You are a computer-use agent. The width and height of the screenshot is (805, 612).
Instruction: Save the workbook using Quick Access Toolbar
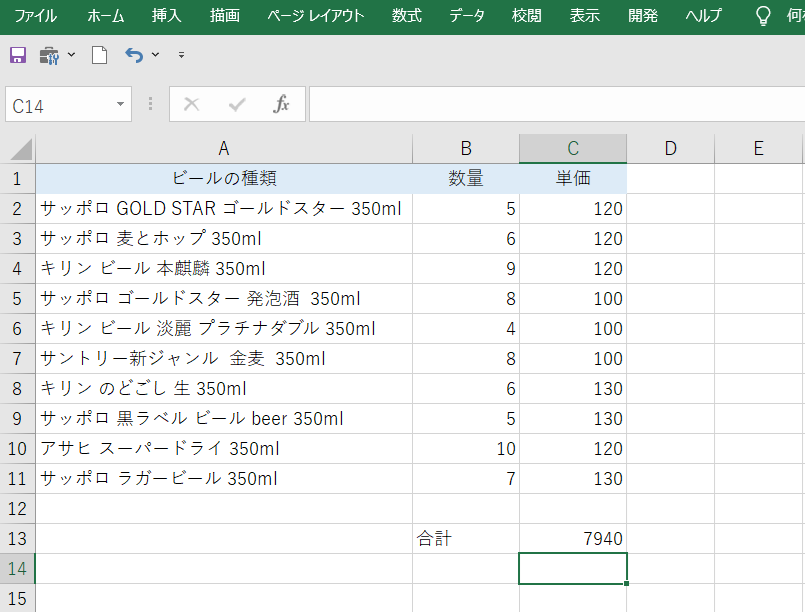[x=17, y=55]
